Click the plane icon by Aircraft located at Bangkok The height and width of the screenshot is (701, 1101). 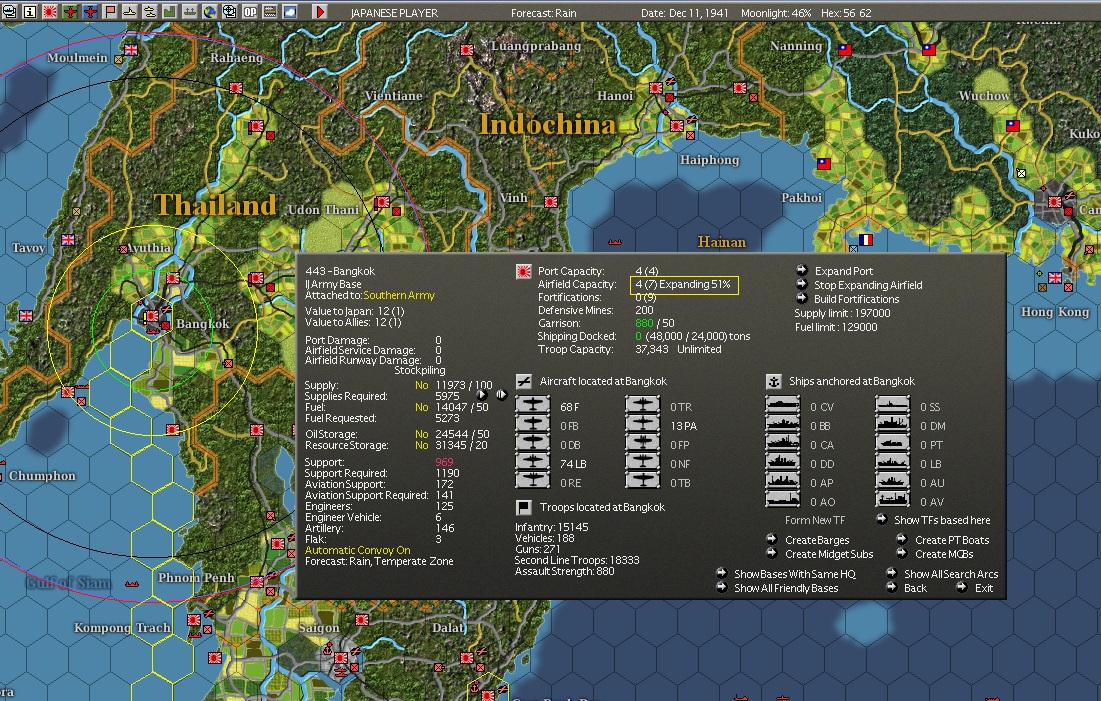[x=524, y=381]
